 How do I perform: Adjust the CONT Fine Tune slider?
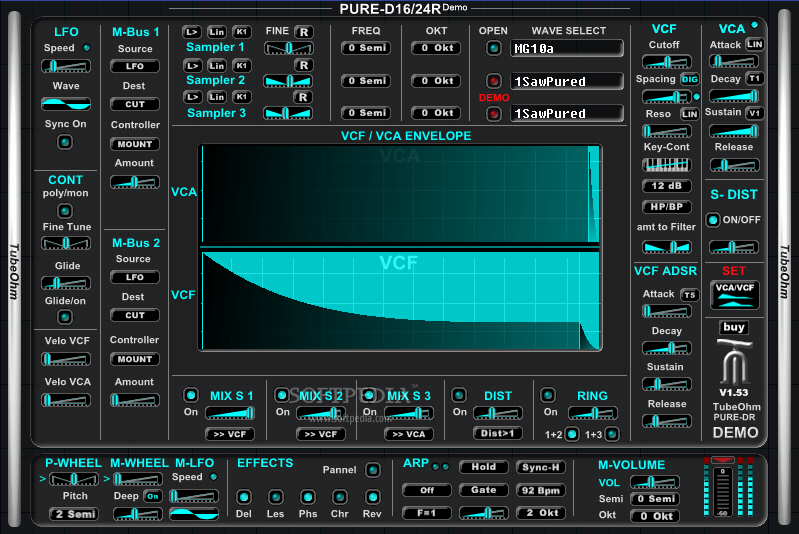[x=66, y=243]
